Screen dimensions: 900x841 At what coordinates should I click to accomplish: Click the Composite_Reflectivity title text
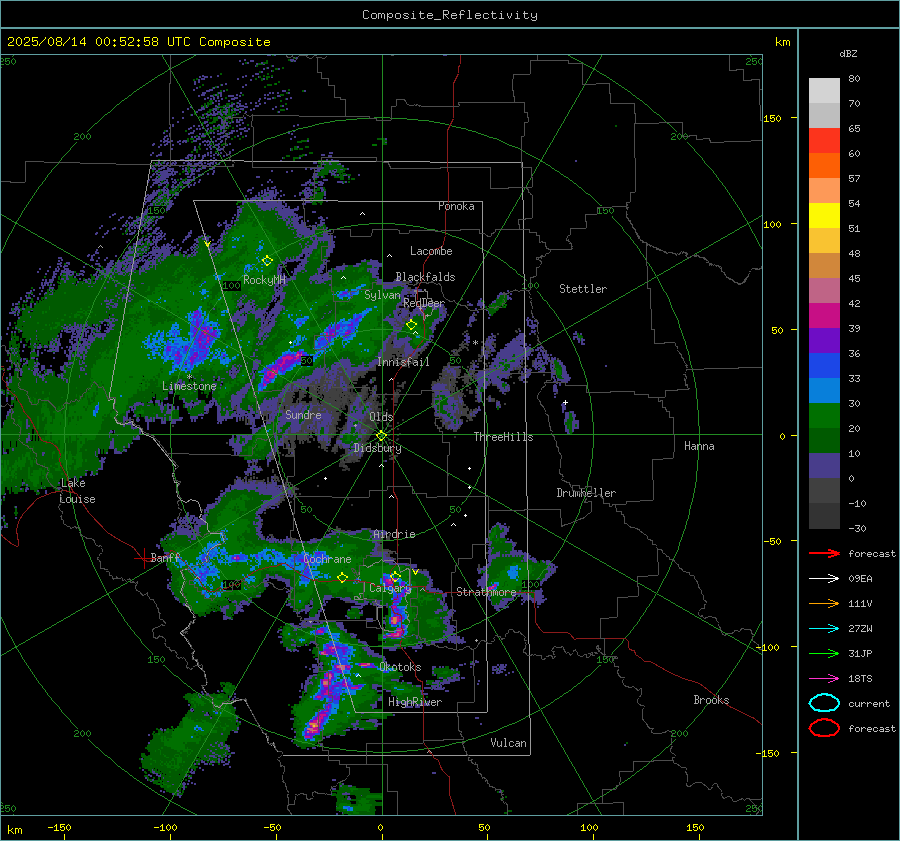click(450, 15)
